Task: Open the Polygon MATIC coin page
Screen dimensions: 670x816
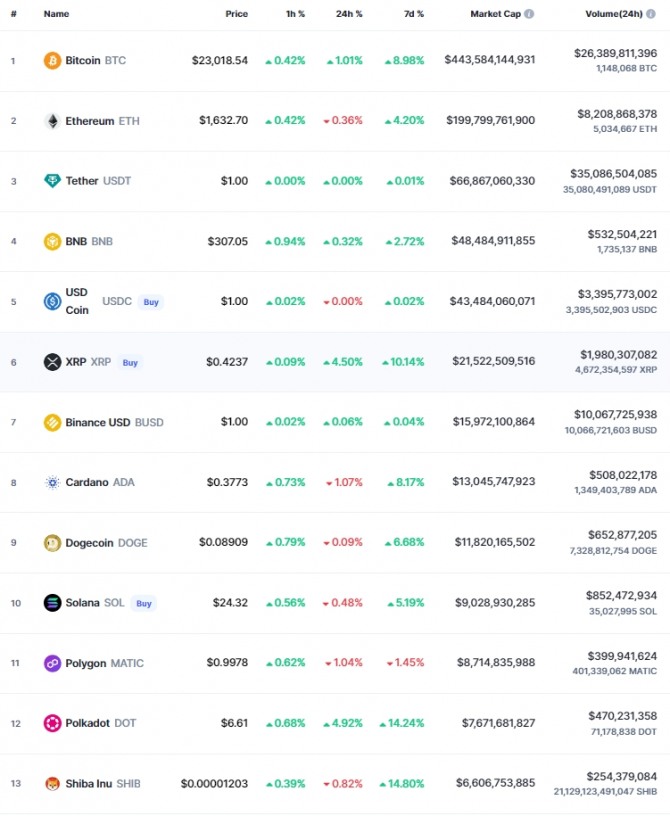Action: 104,663
